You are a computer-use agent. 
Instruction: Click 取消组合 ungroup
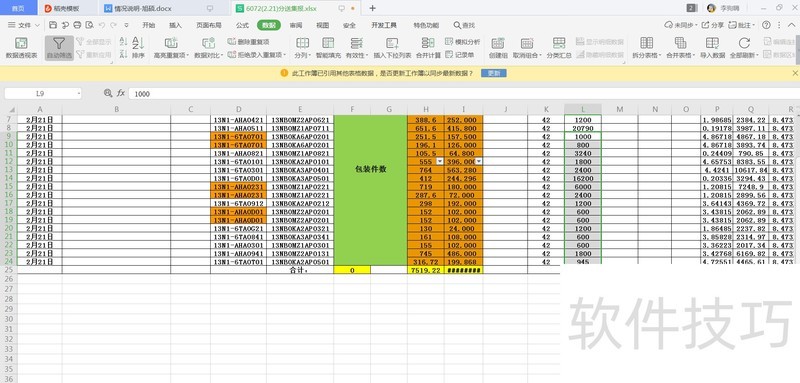click(527, 48)
